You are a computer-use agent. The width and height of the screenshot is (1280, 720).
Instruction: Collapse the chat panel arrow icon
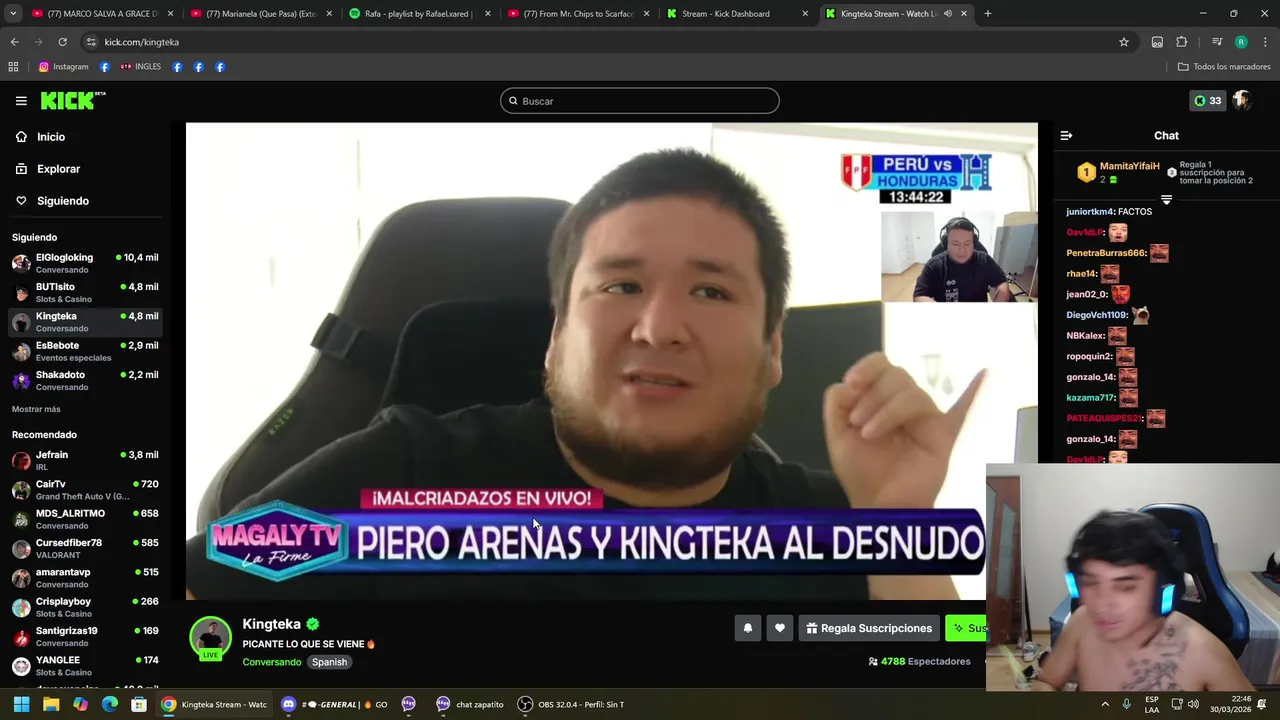1066,136
